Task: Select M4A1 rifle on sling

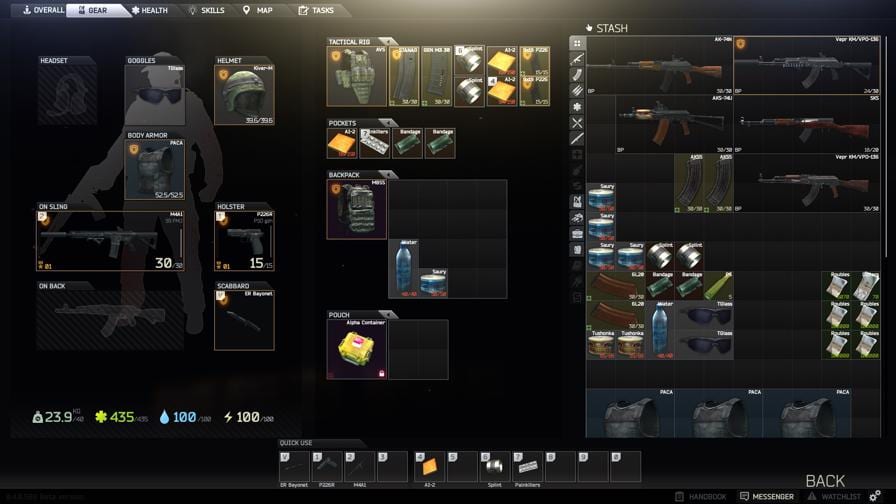Action: (110, 241)
